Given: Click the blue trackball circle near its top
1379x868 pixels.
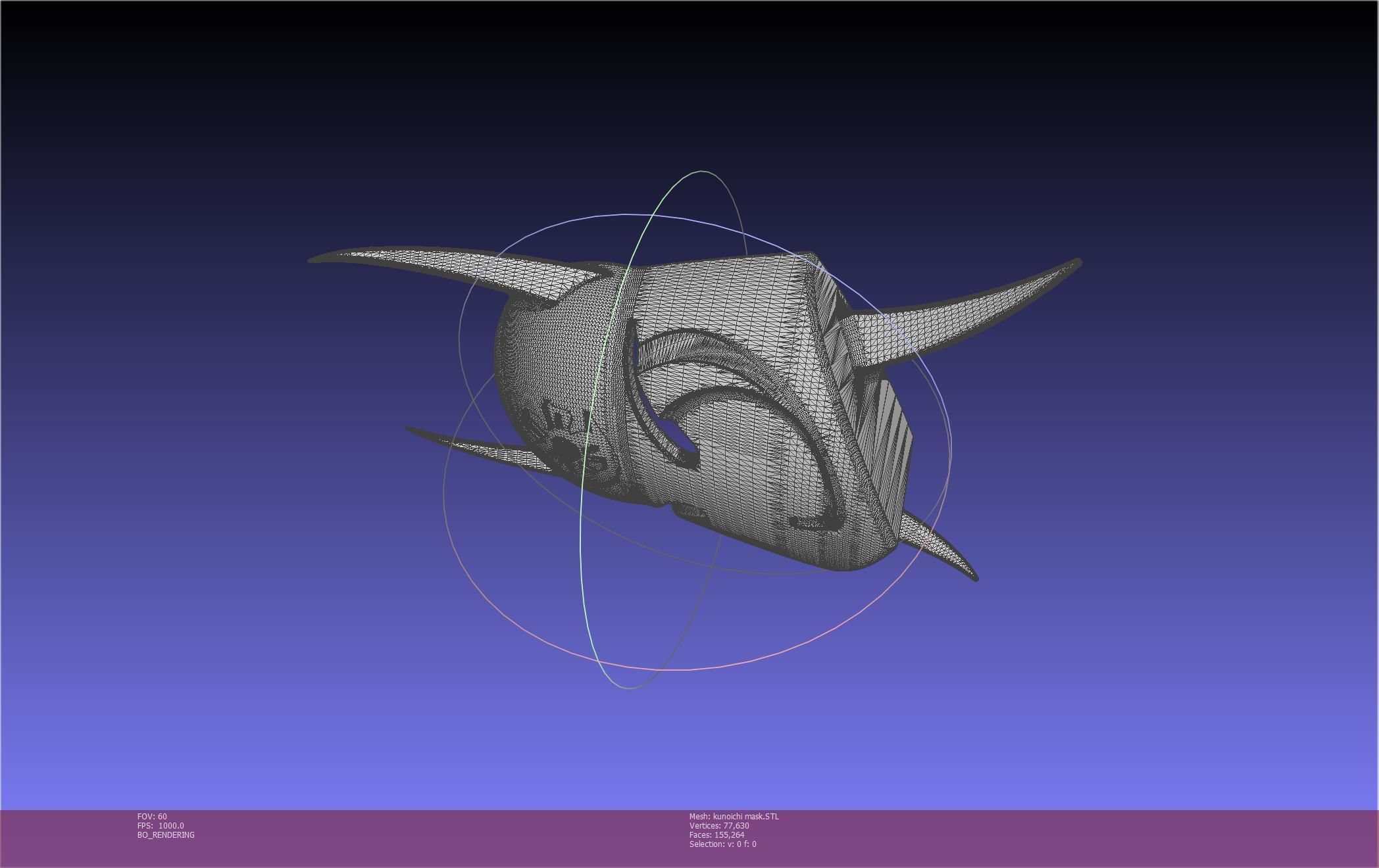Looking at the screenshot, I should (625, 214).
